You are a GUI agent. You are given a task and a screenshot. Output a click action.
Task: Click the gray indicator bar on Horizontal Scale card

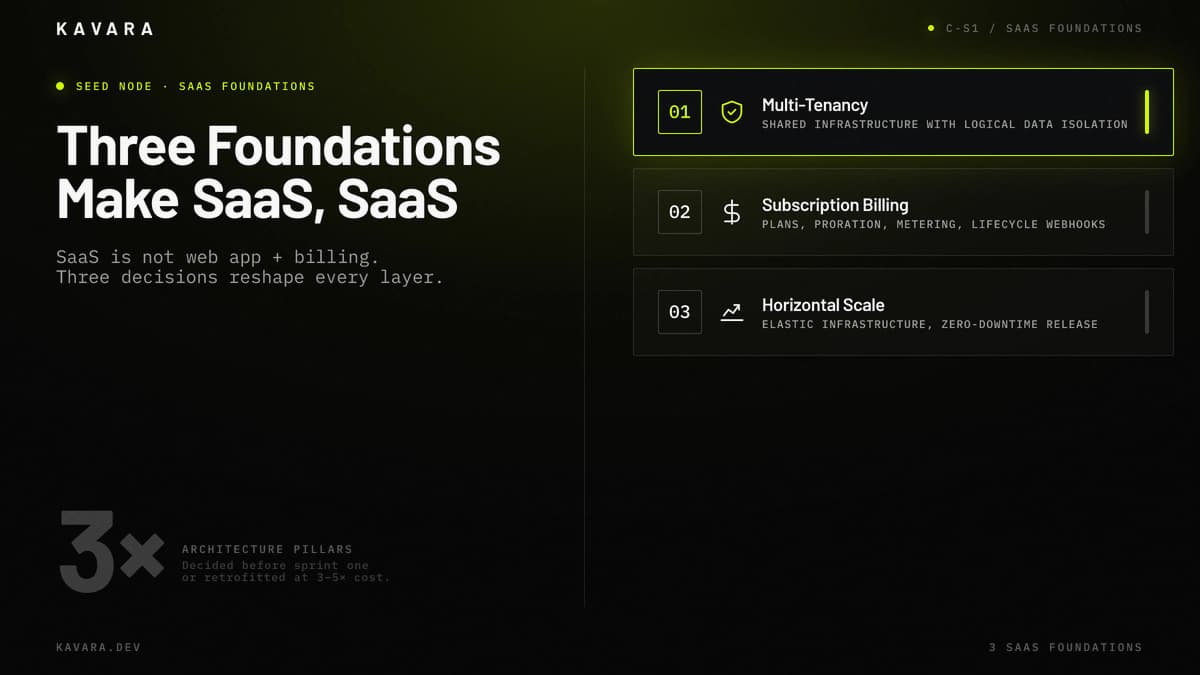coord(1147,312)
